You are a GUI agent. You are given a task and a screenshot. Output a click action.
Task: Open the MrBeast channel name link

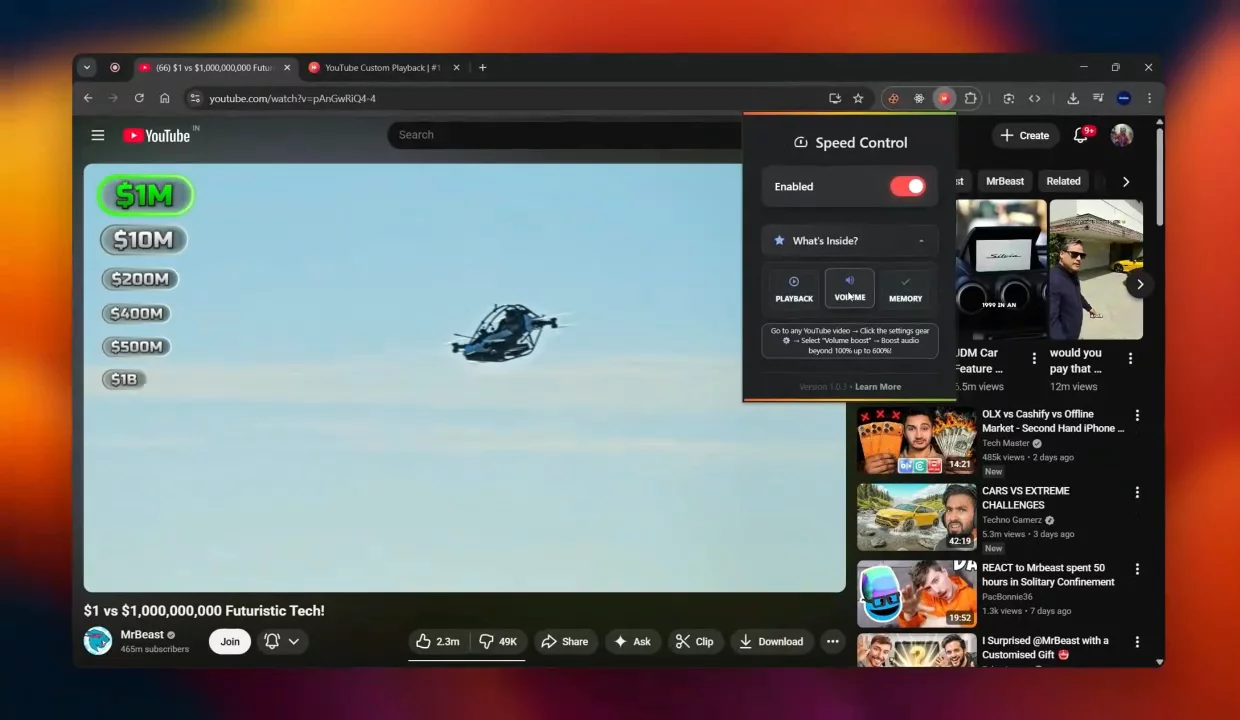click(x=142, y=635)
